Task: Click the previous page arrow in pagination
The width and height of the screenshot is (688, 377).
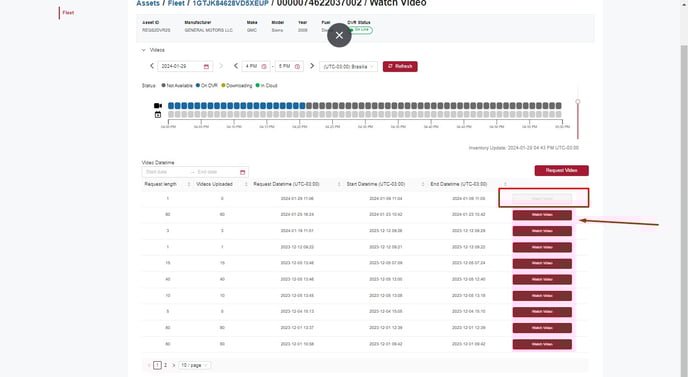Action: (149, 365)
